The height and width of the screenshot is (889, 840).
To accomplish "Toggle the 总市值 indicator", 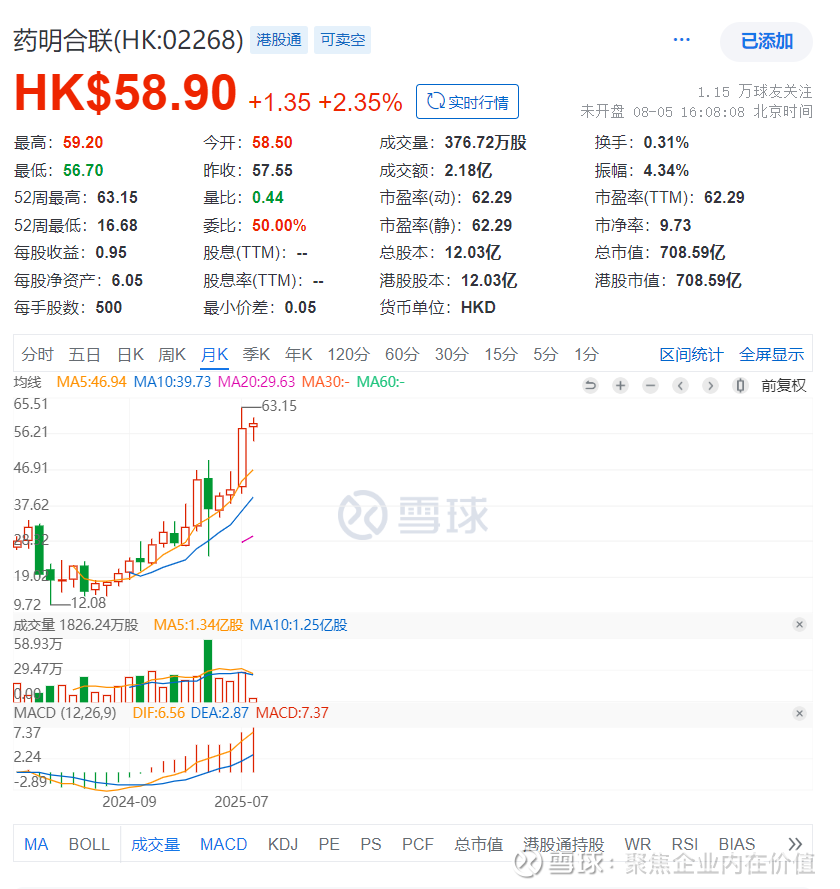I will (x=478, y=844).
